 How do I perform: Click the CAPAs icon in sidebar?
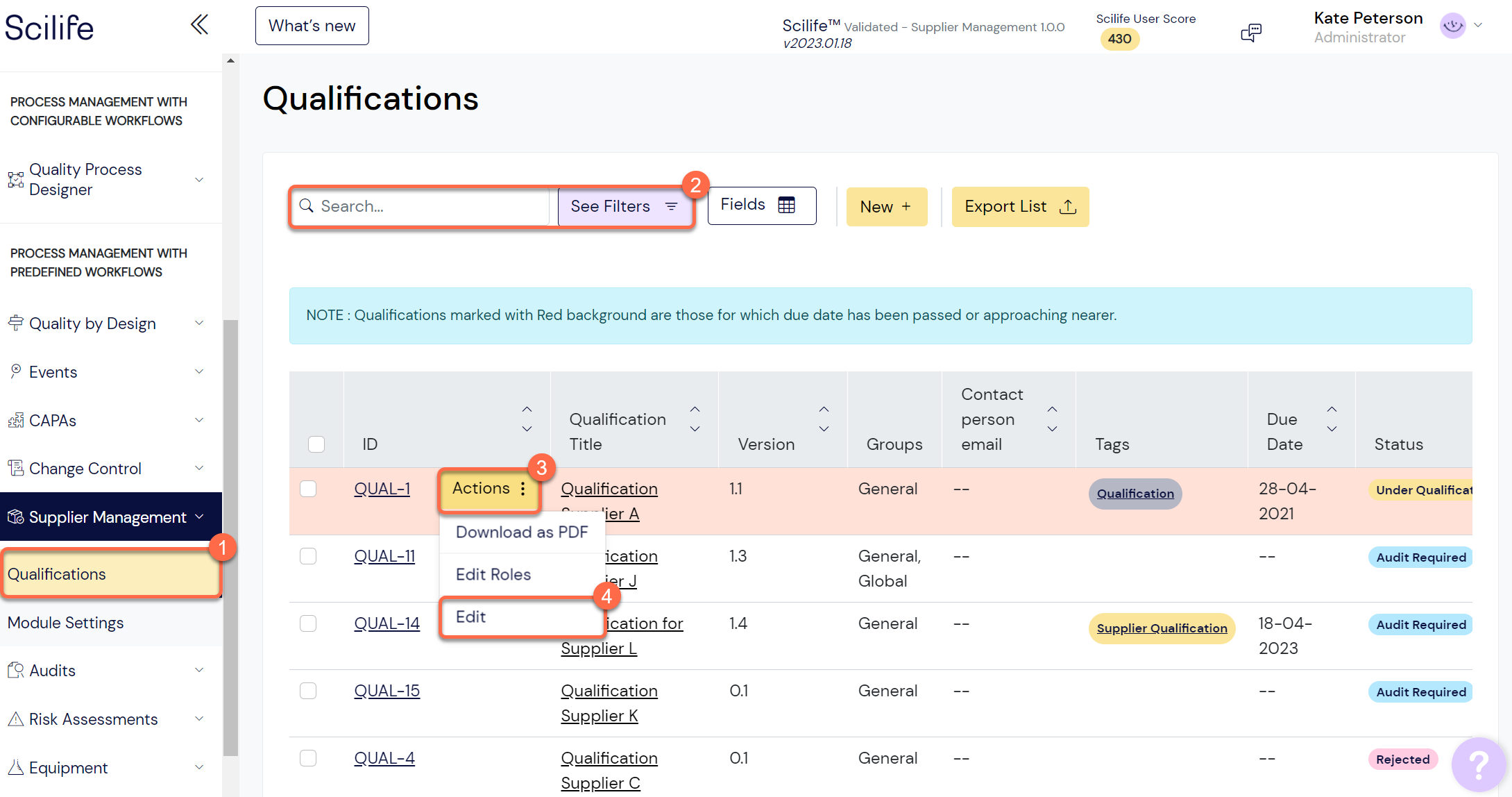click(x=15, y=420)
